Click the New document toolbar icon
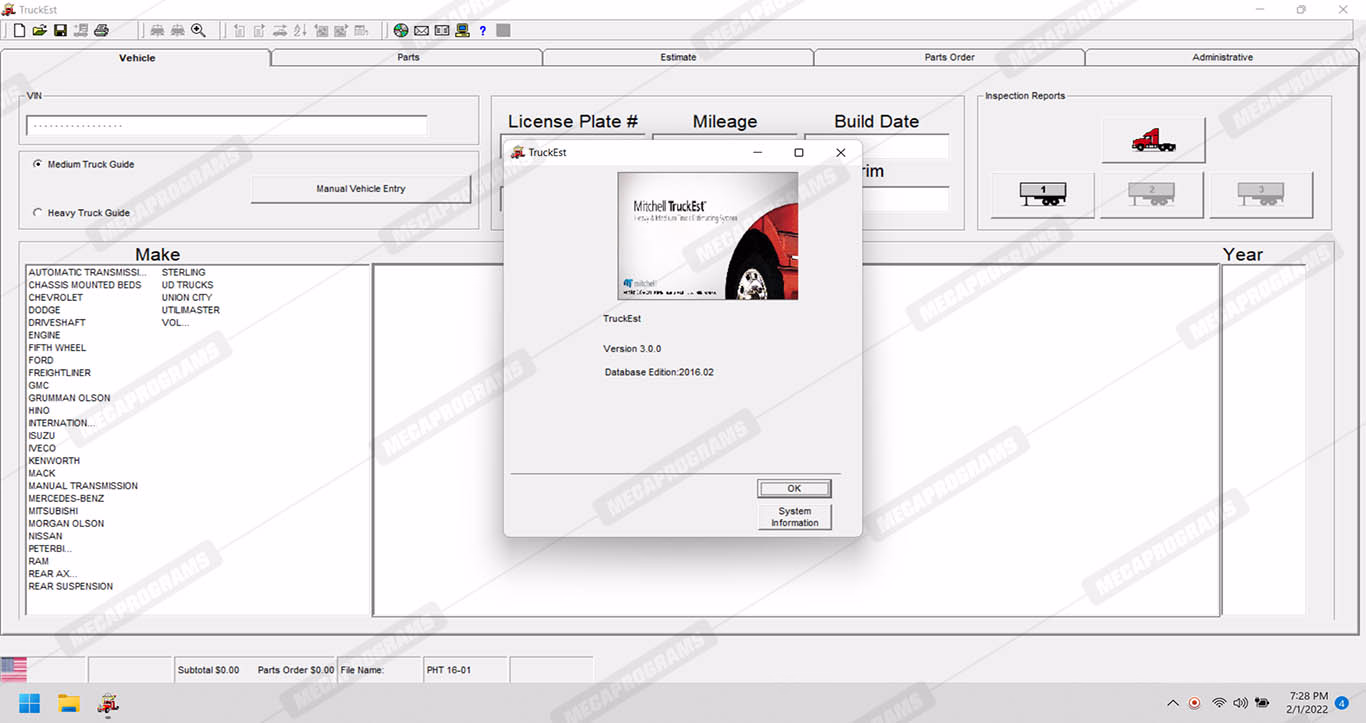 [19, 31]
